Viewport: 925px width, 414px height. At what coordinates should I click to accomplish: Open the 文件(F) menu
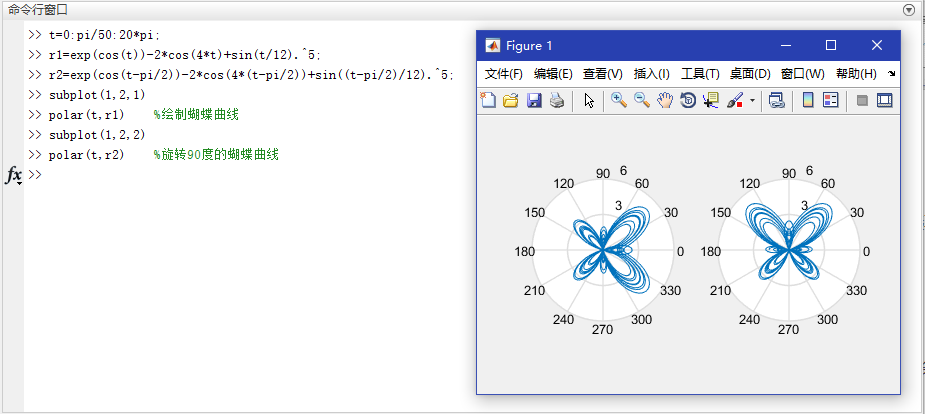coord(504,74)
